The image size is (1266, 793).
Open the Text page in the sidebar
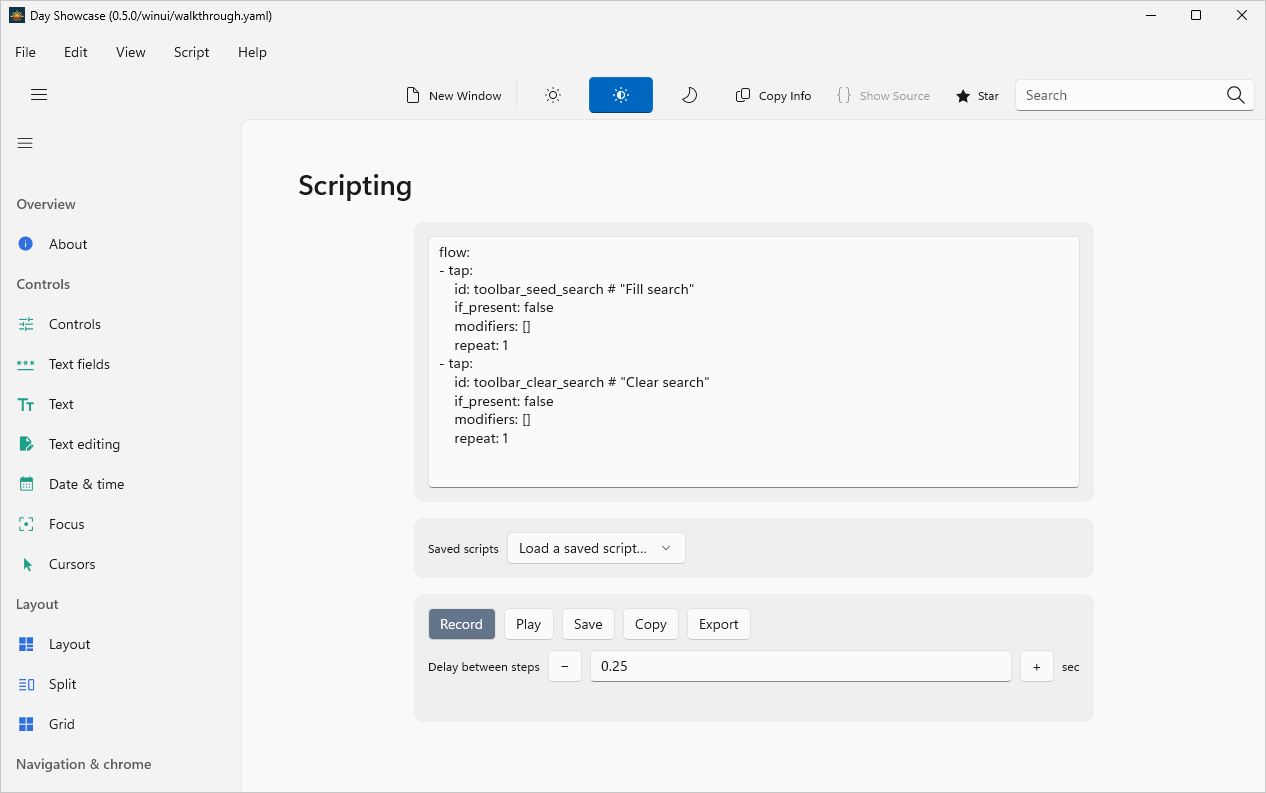pyautogui.click(x=121, y=404)
